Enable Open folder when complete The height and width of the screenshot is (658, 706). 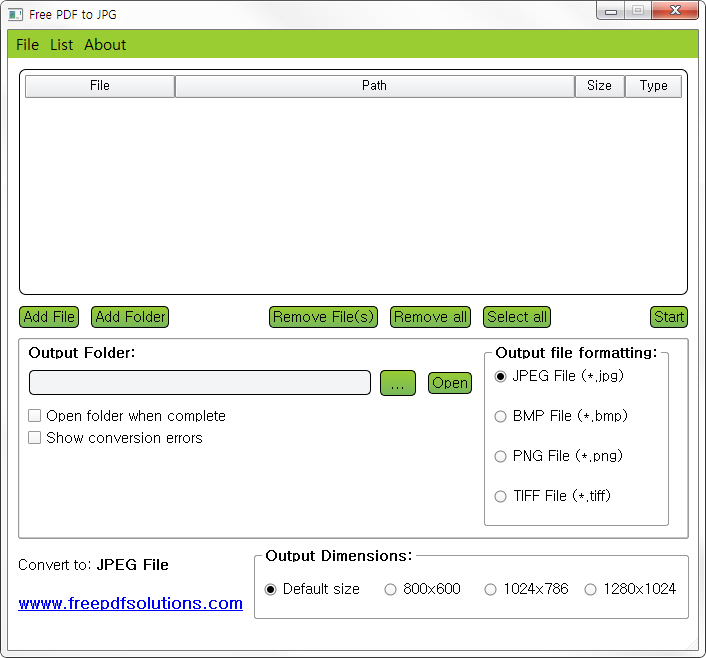(x=35, y=416)
